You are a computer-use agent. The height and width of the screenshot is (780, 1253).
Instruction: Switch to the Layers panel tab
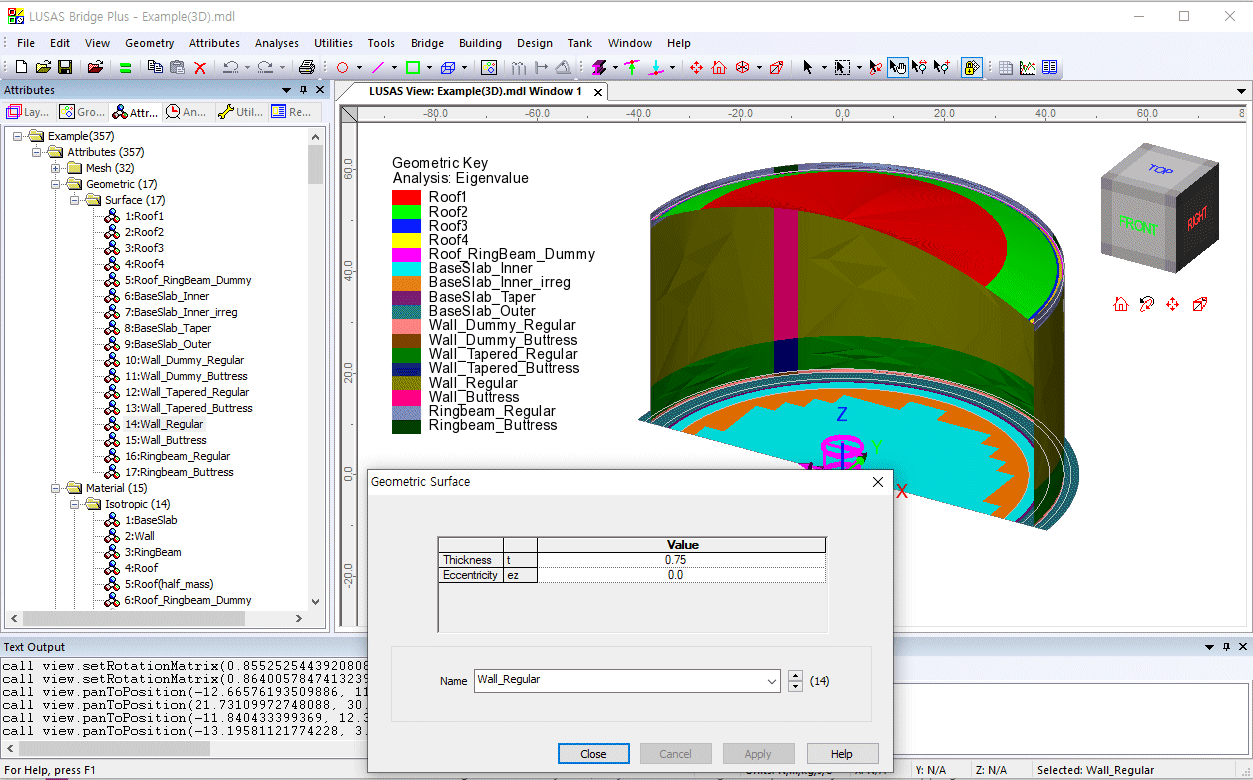[28, 112]
